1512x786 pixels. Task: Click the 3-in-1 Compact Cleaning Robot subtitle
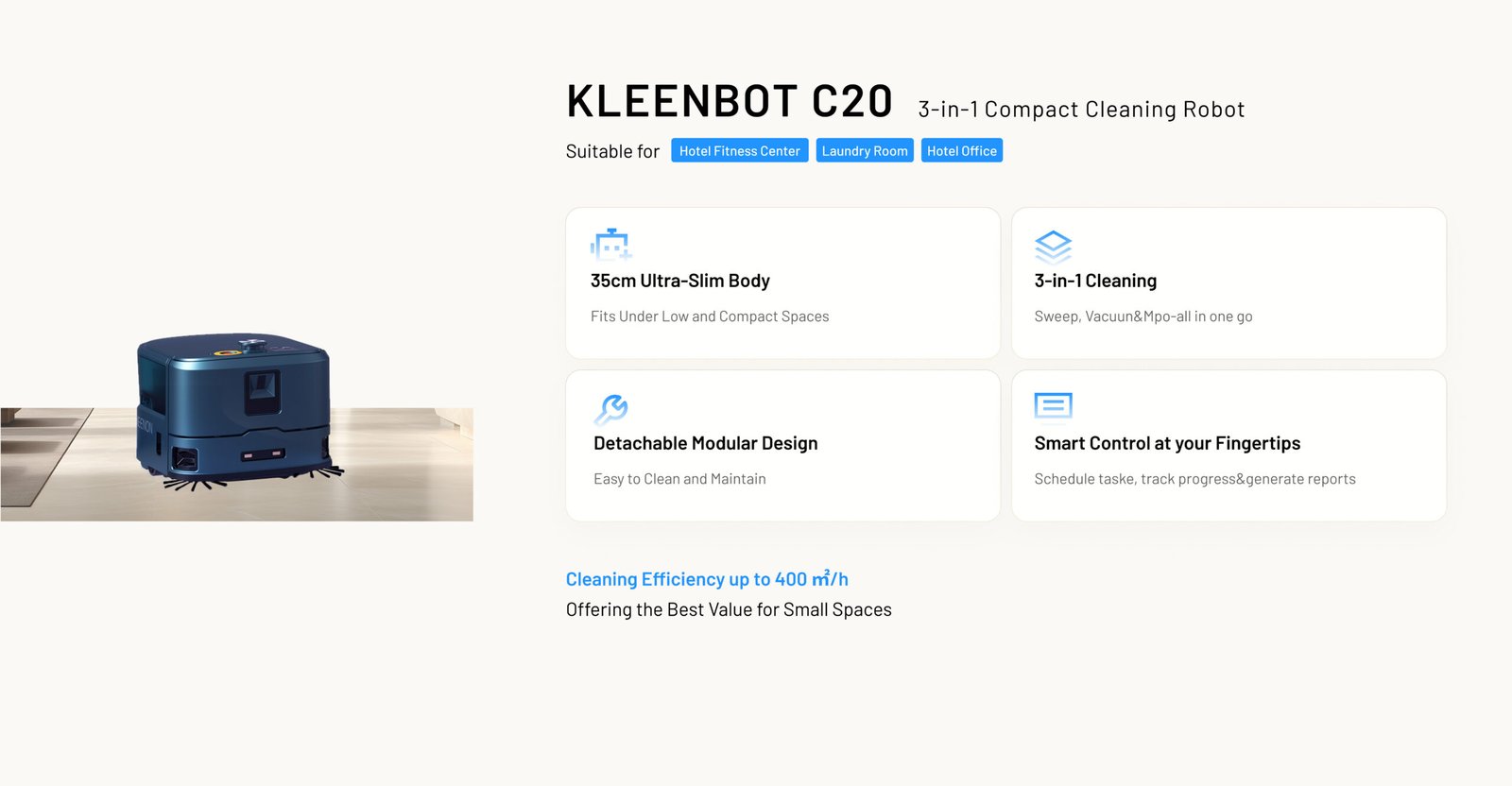point(1081,110)
